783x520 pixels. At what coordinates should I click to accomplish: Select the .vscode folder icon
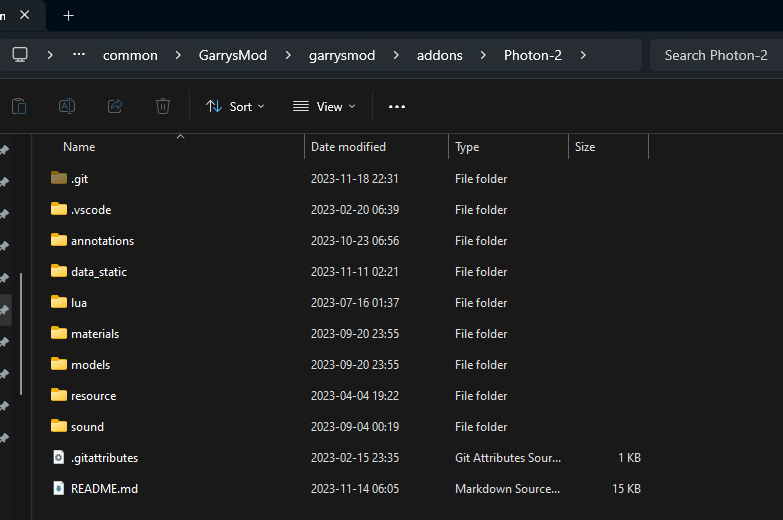tap(59, 209)
